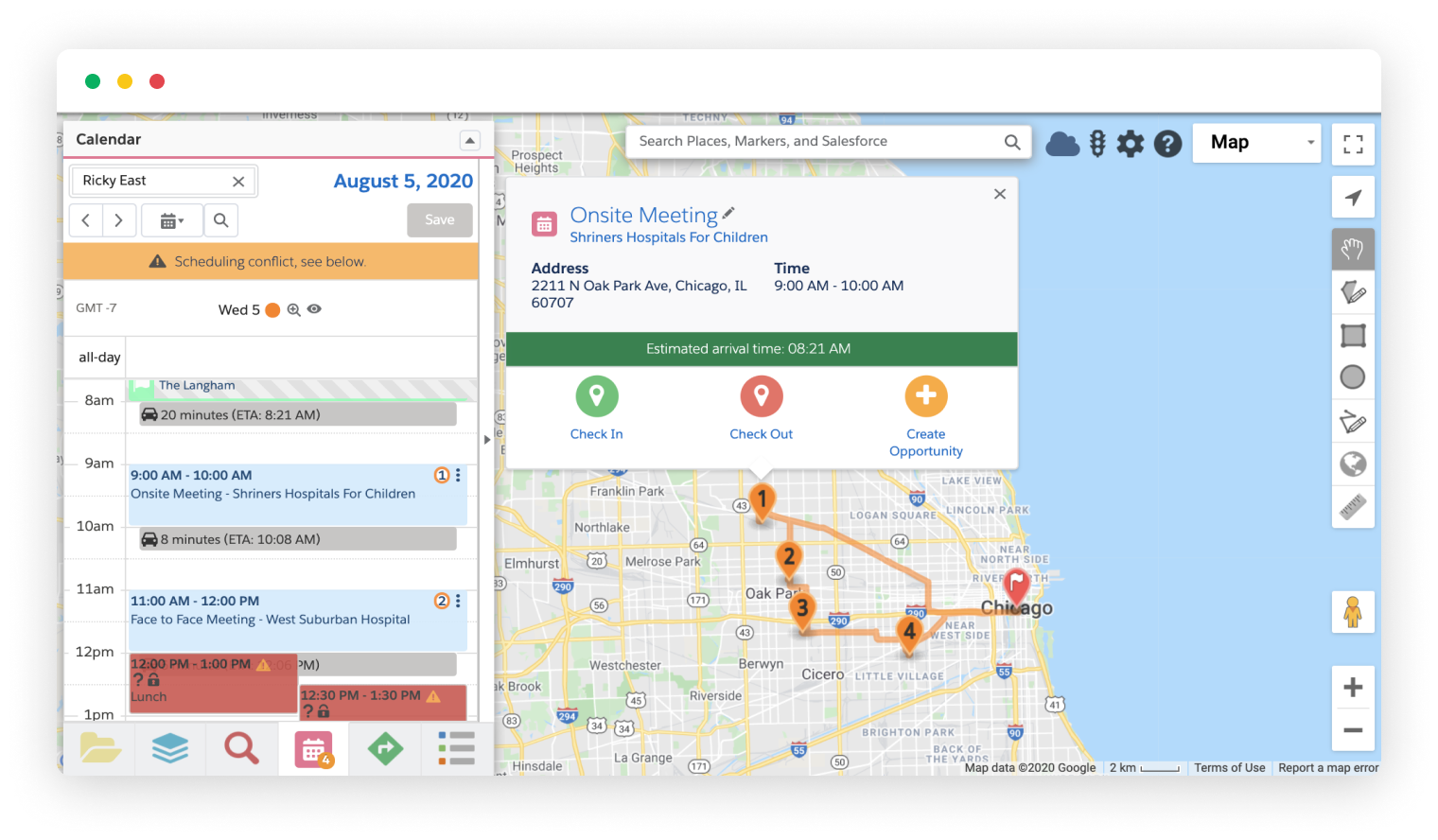Screen dimensions: 1438x840
Task: Select the hand pan tool
Action: (1353, 249)
